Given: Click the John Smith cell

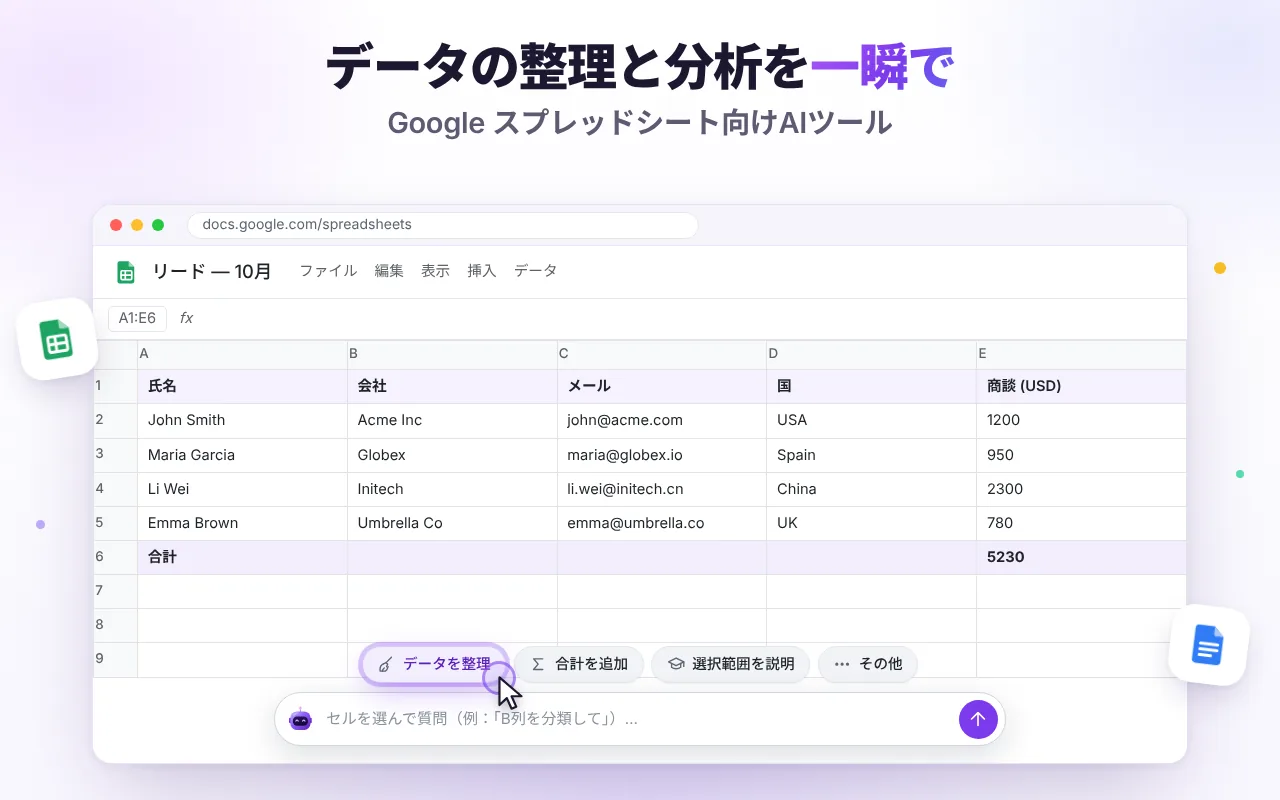Looking at the screenshot, I should pyautogui.click(x=242, y=420).
